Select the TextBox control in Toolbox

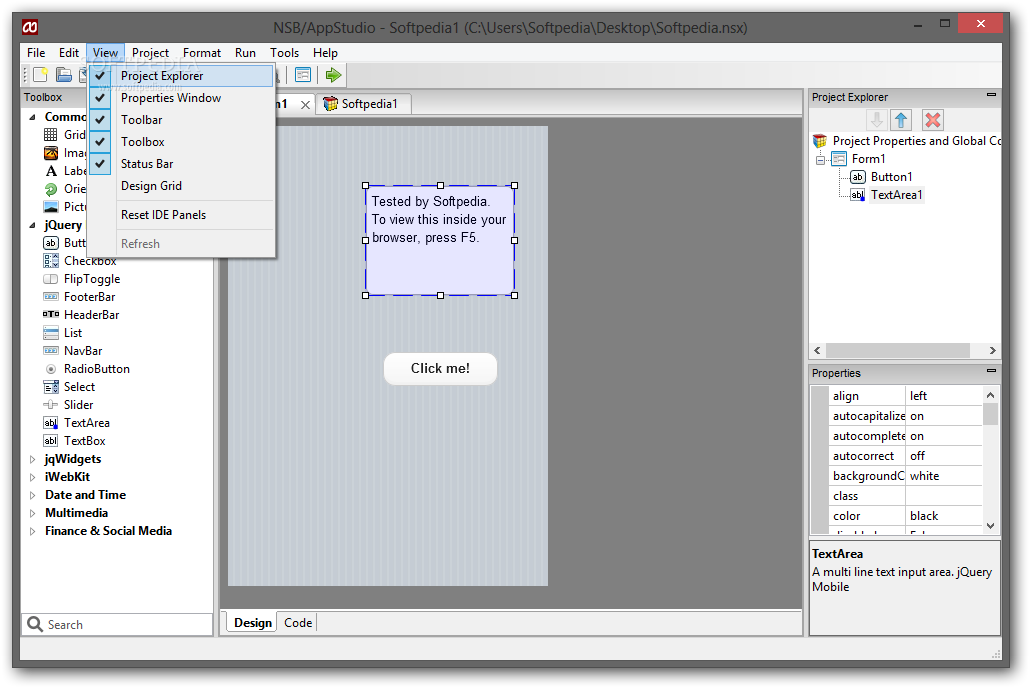74,441
